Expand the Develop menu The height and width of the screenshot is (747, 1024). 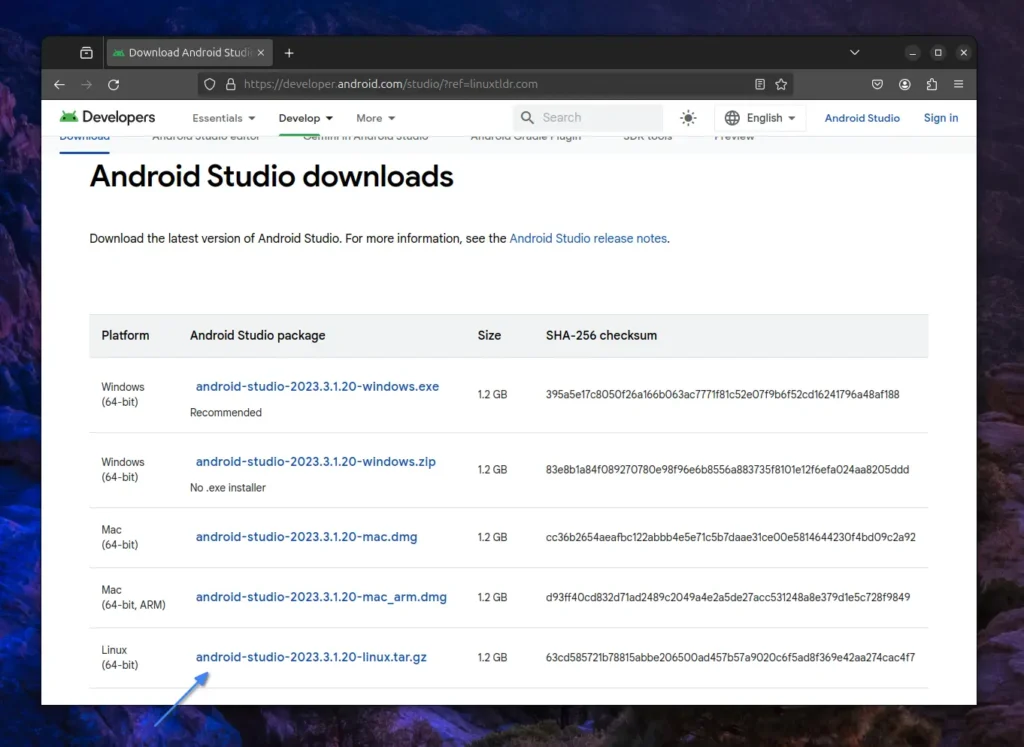click(306, 118)
